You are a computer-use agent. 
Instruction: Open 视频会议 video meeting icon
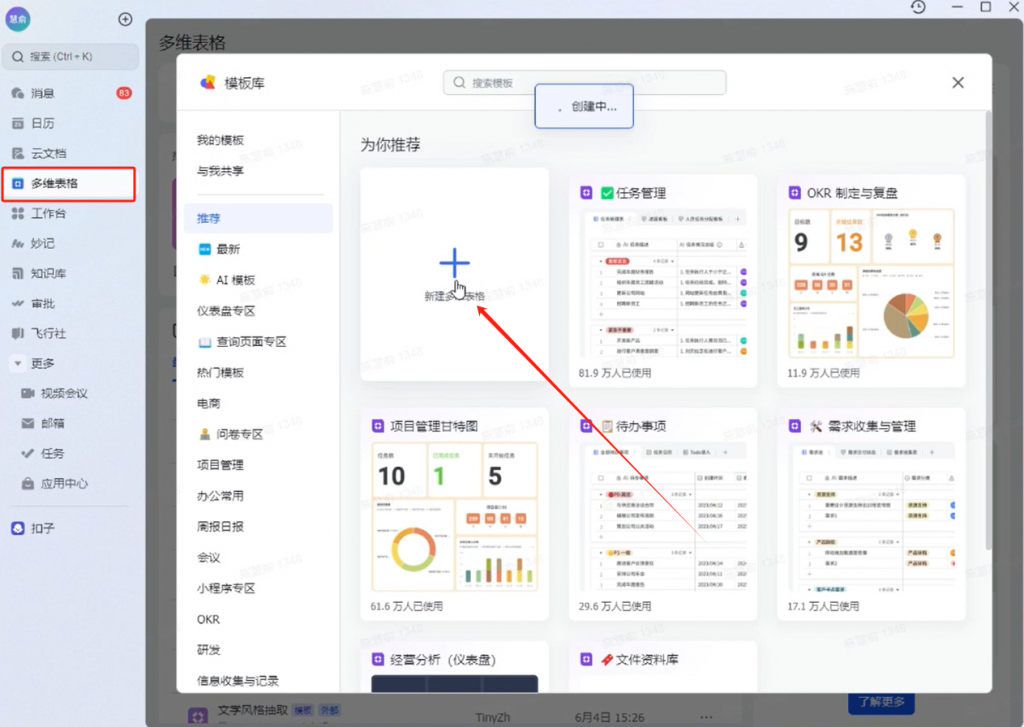27,393
